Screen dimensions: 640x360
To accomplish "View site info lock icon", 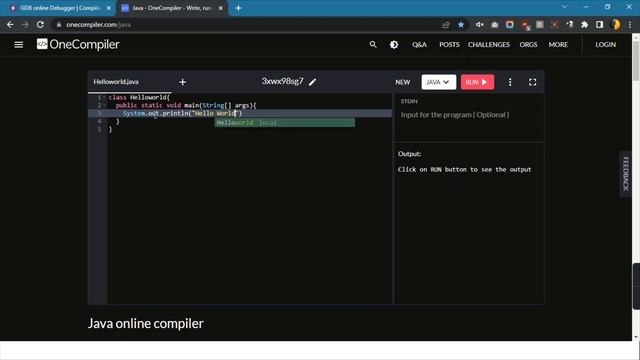I will pyautogui.click(x=59, y=24).
